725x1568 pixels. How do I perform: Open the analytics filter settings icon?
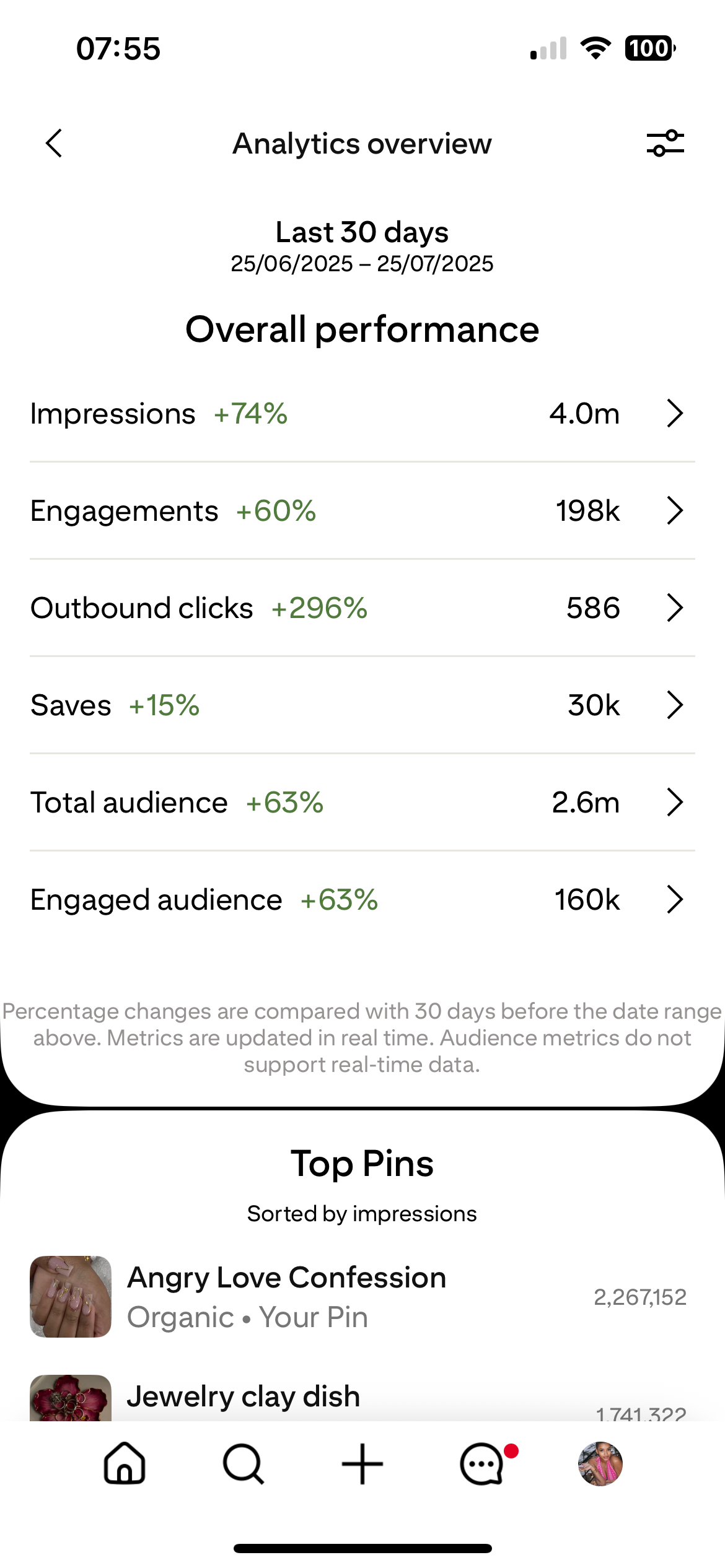[665, 144]
